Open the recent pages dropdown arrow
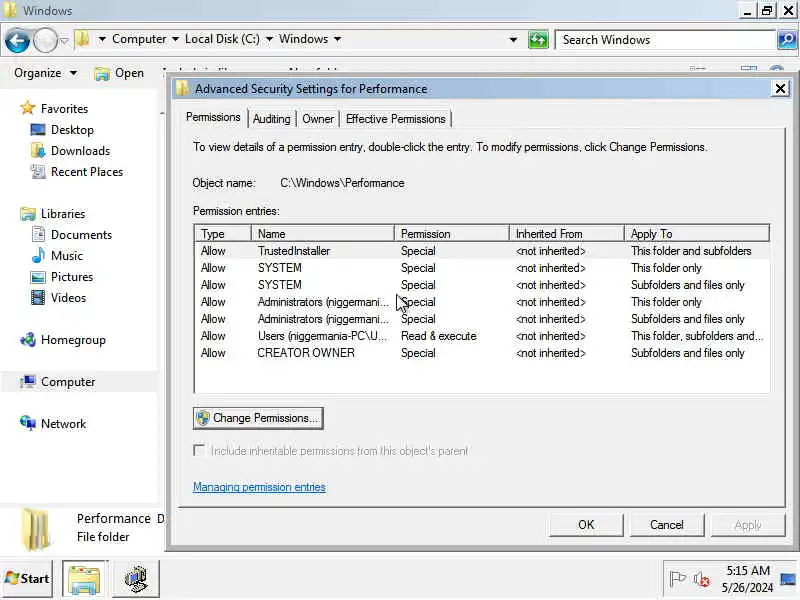The height and width of the screenshot is (600, 800). click(x=64, y=40)
